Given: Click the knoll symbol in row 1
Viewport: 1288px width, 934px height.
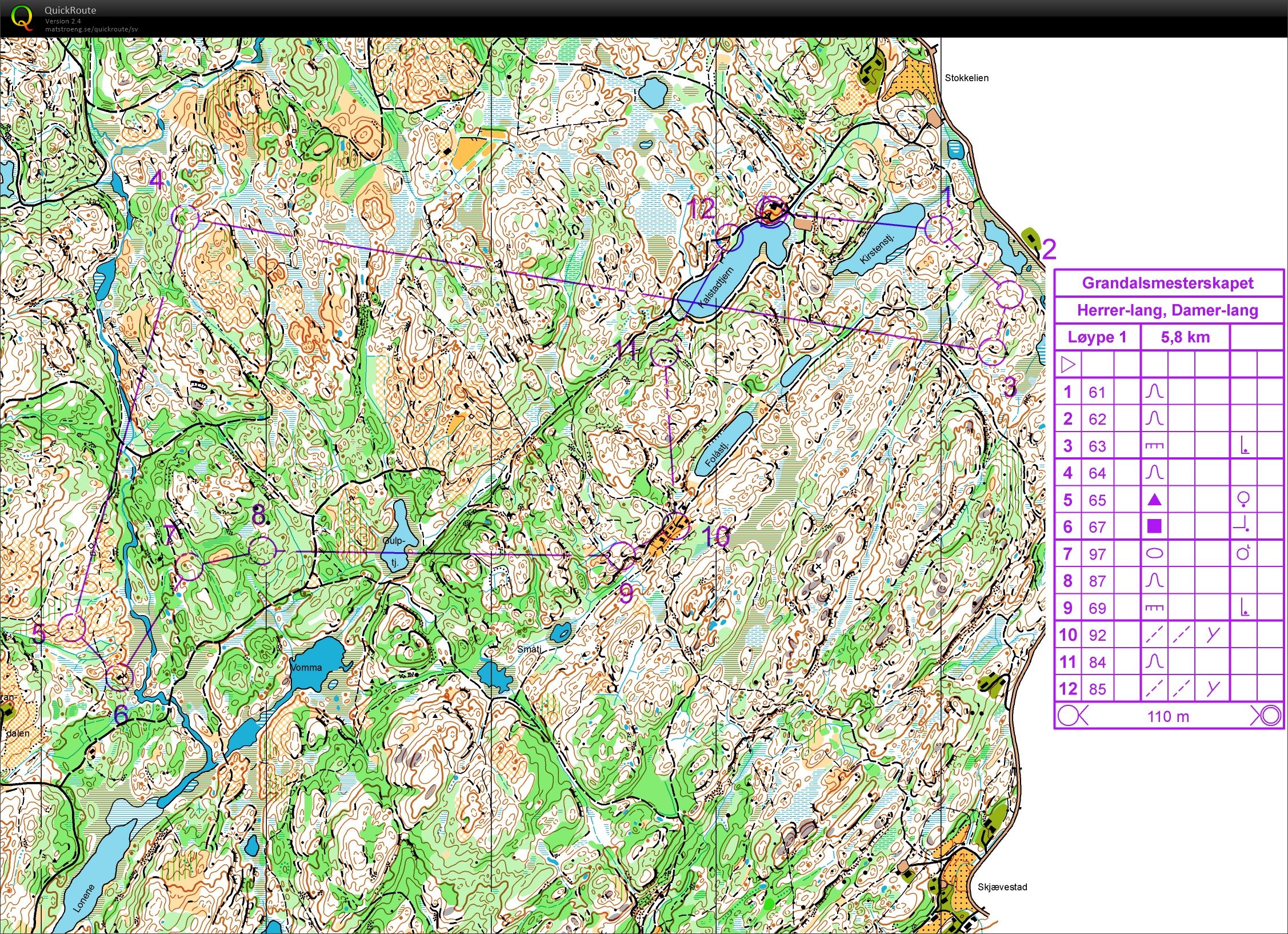Looking at the screenshot, I should coord(1154,392).
